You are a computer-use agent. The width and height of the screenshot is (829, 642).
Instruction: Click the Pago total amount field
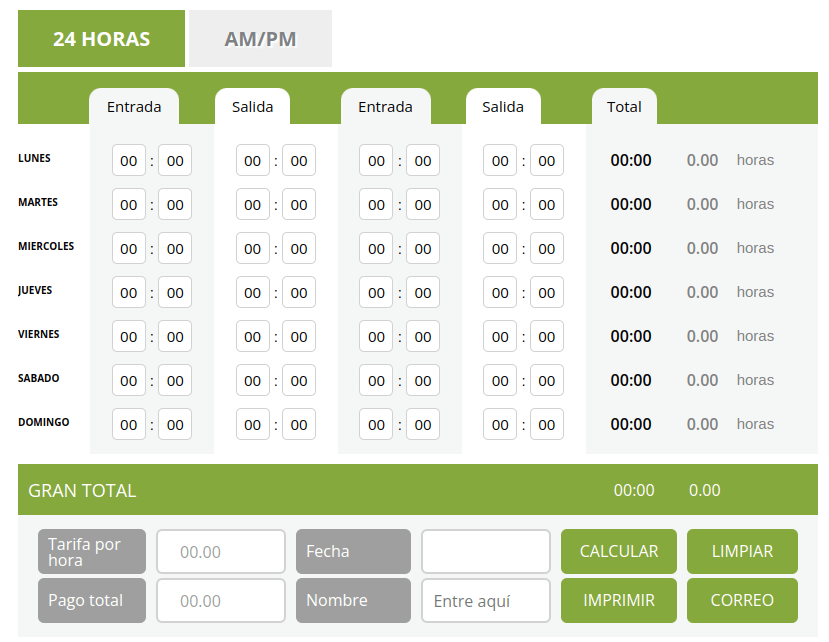[220, 600]
